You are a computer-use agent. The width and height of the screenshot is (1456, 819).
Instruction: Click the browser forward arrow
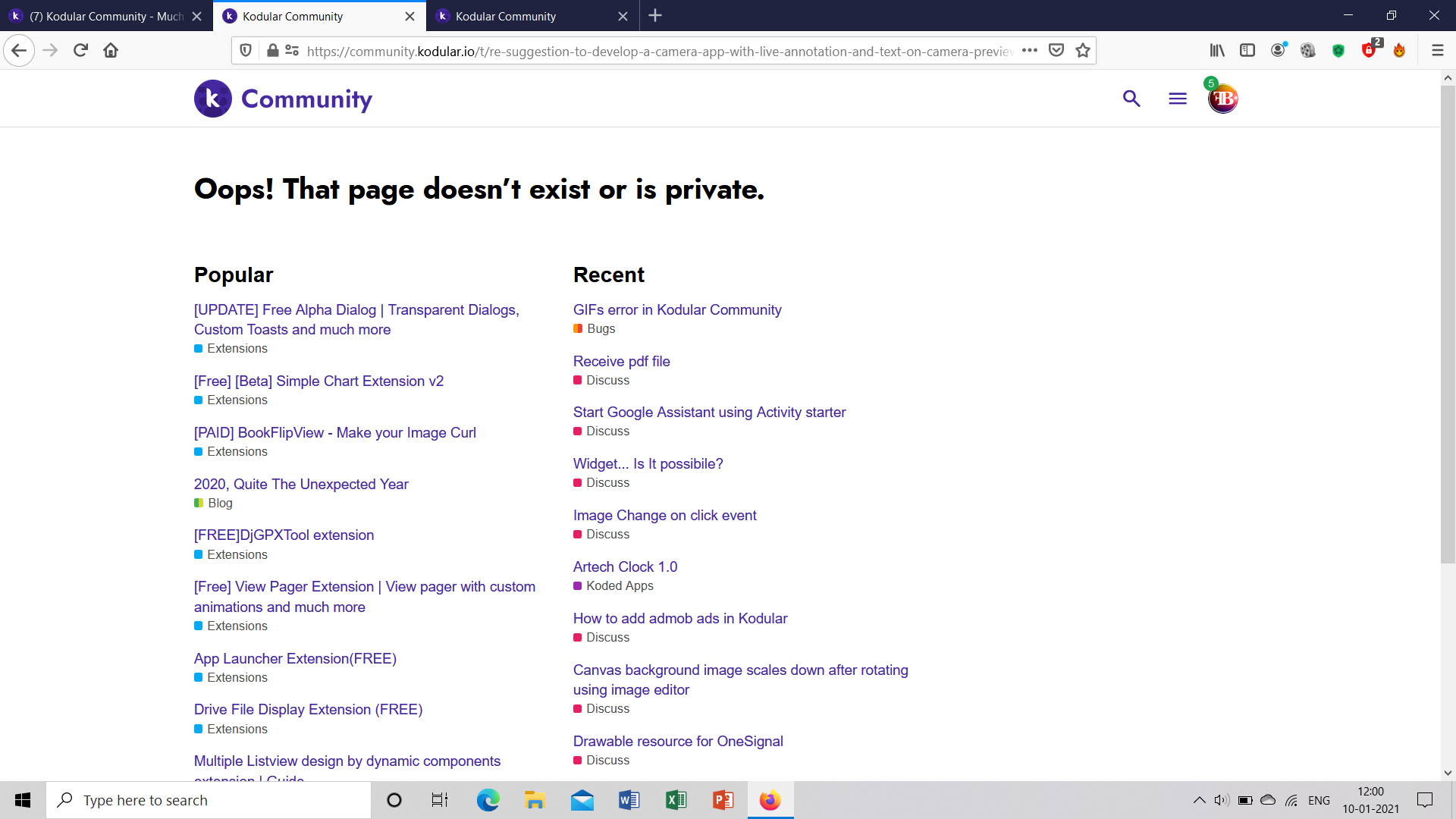(x=50, y=51)
